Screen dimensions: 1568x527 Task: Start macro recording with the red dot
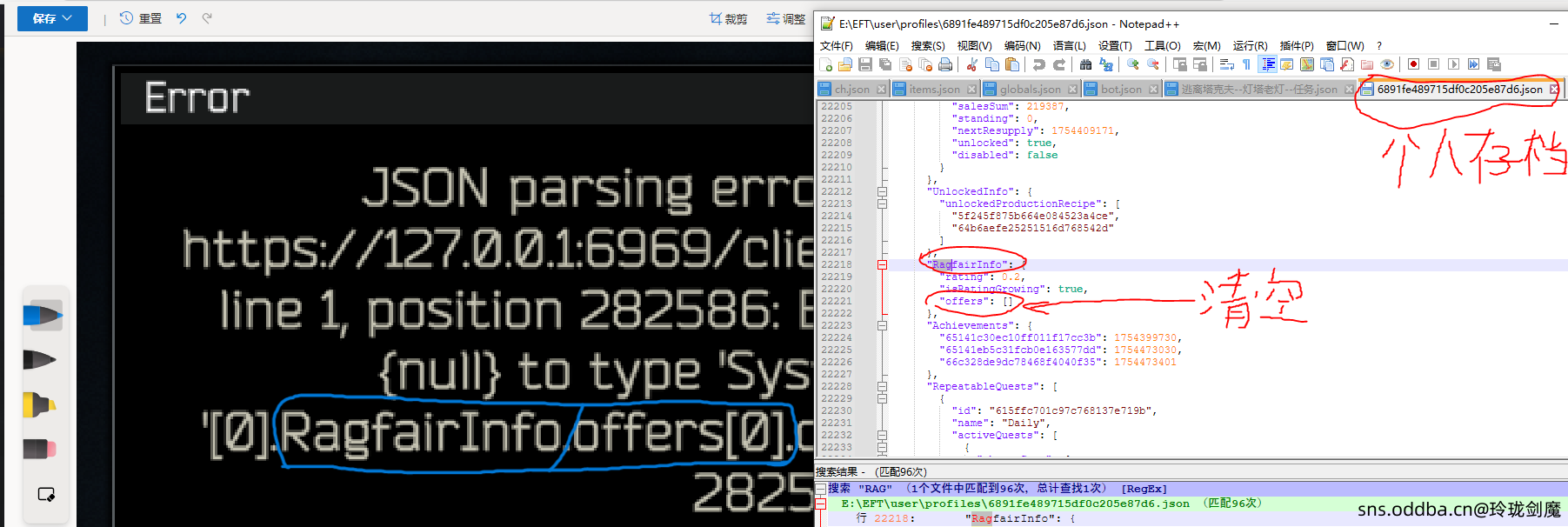[x=1414, y=64]
